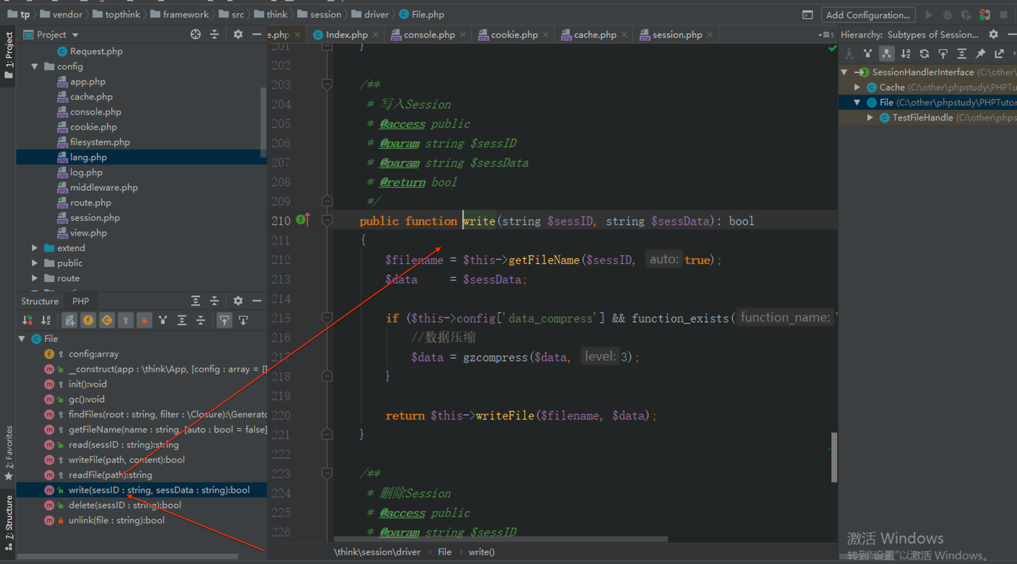
Task: Sort hierarchy alphabetically
Action: pos(905,54)
